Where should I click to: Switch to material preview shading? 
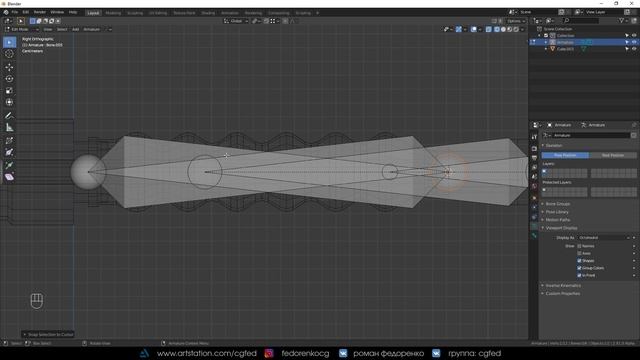click(x=510, y=29)
